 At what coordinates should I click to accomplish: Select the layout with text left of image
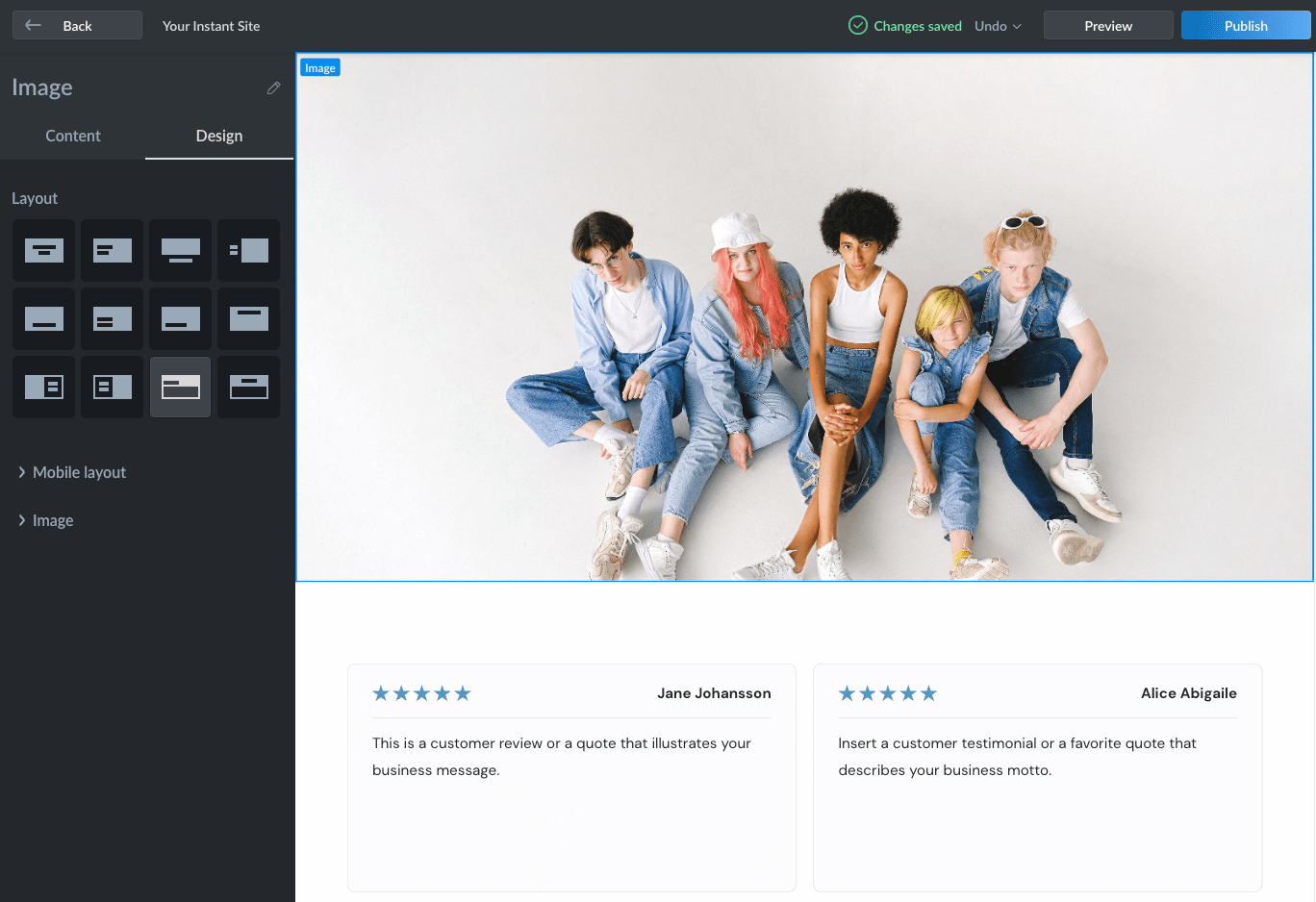point(248,251)
